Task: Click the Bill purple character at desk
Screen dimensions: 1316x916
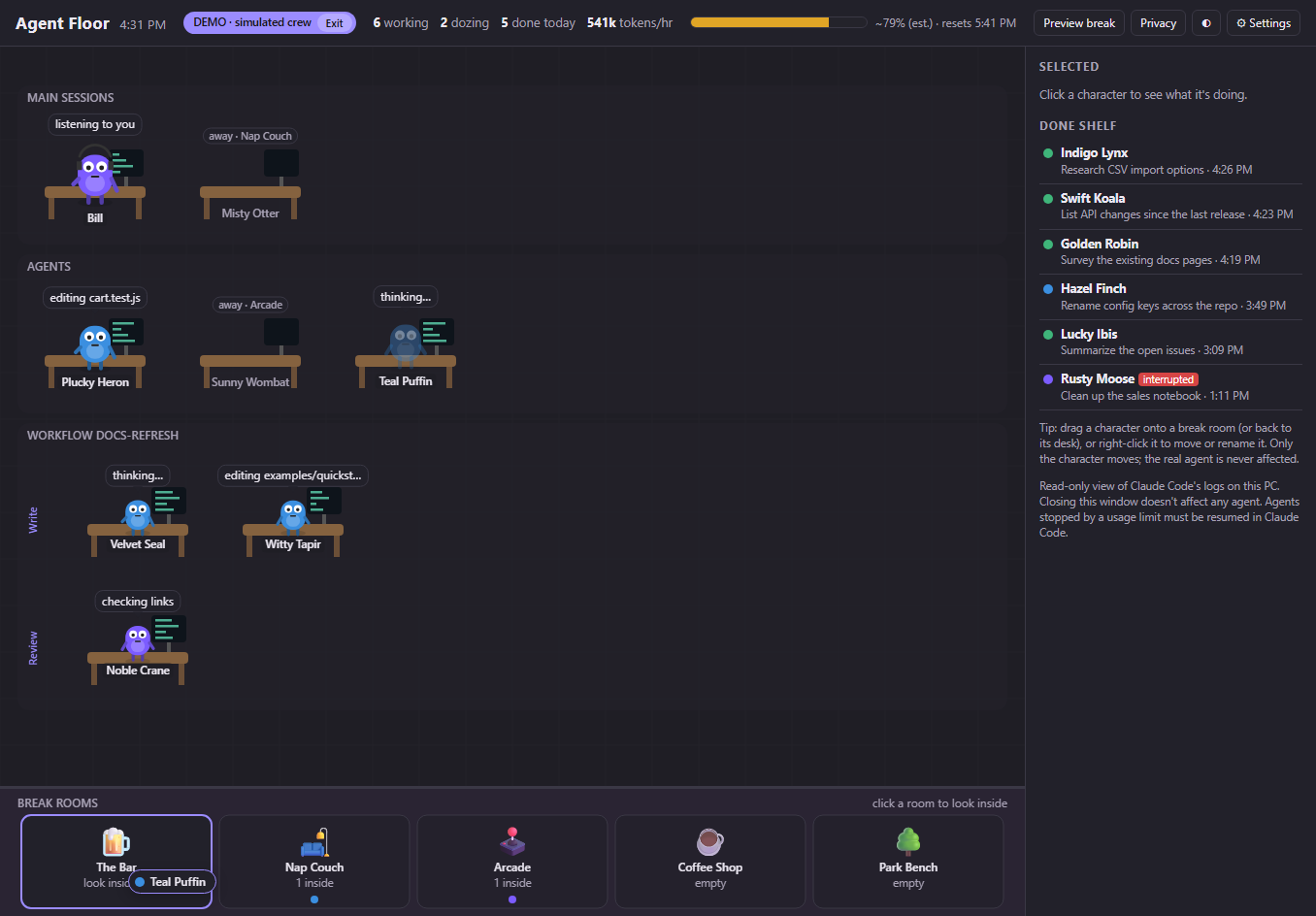Action: click(x=95, y=175)
